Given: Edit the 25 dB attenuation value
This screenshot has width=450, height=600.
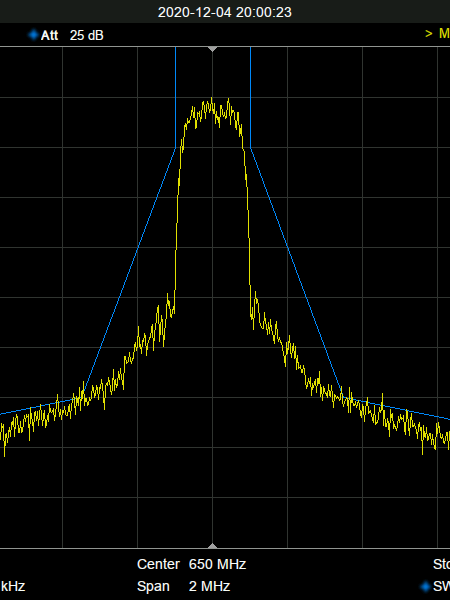Looking at the screenshot, I should pos(86,35).
